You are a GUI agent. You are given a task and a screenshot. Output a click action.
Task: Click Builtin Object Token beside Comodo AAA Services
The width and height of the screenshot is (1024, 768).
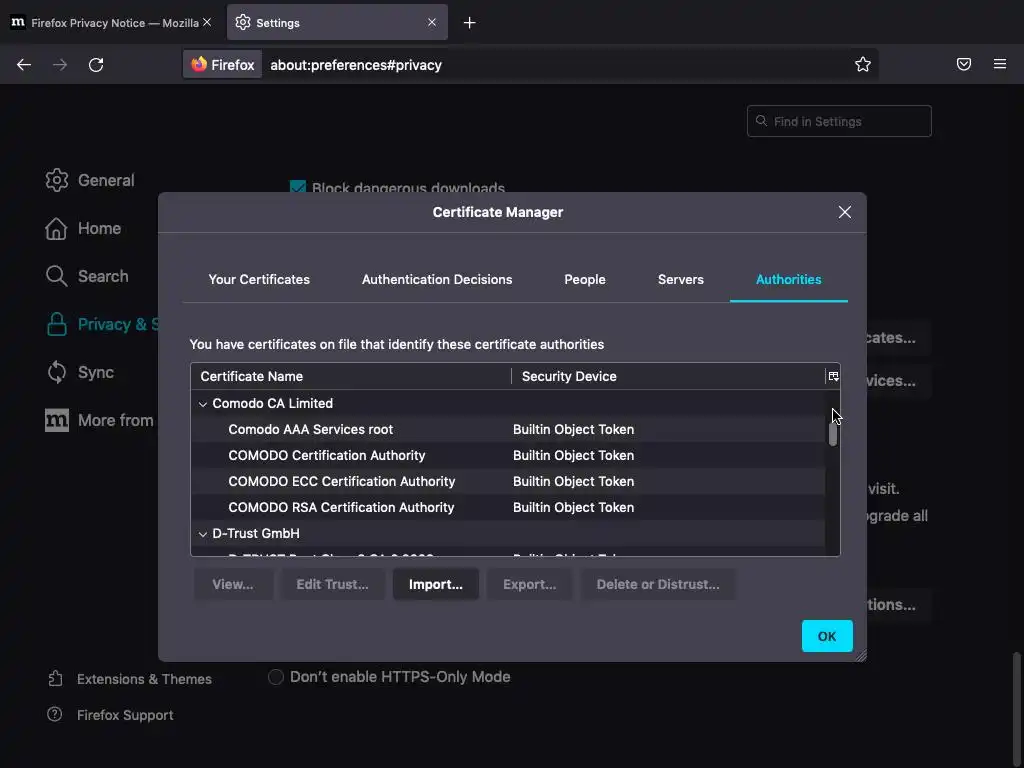pyautogui.click(x=573, y=430)
